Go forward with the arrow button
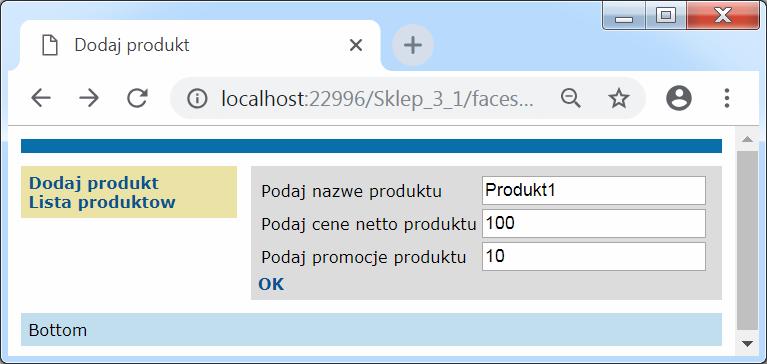Screen dimensions: 767x364 pos(89,98)
